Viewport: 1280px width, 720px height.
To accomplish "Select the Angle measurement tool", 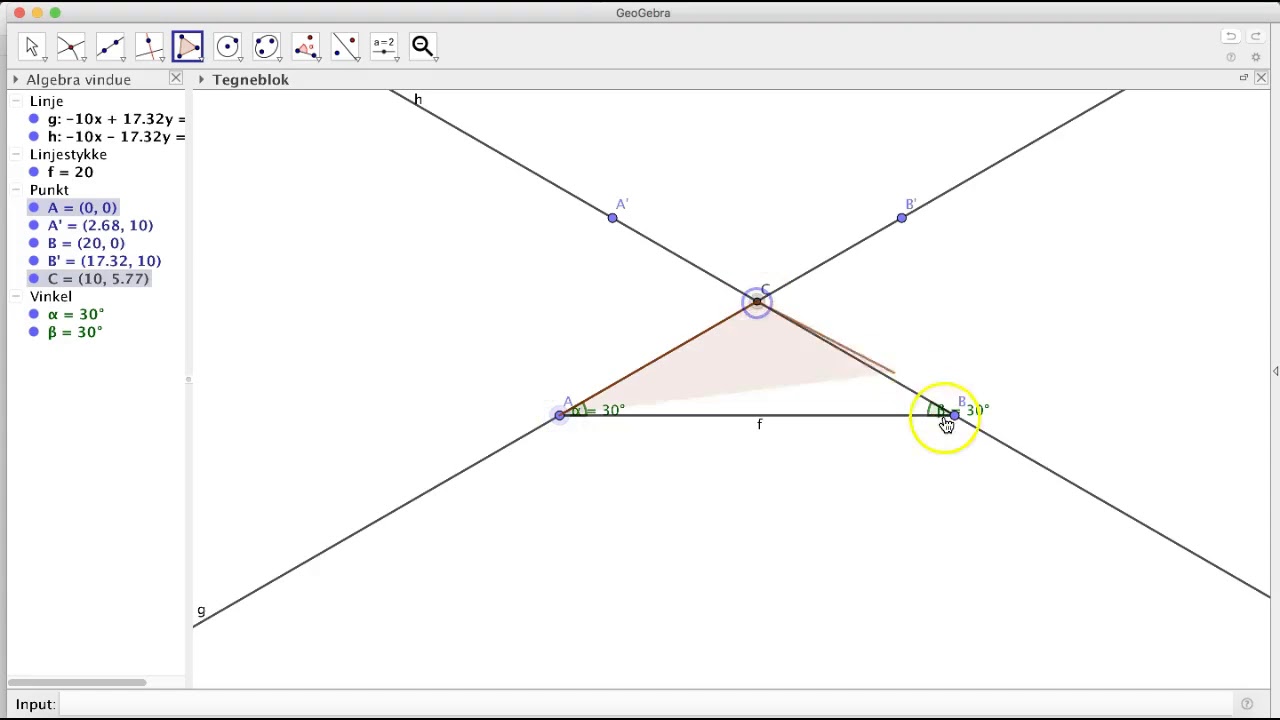I will (305, 46).
